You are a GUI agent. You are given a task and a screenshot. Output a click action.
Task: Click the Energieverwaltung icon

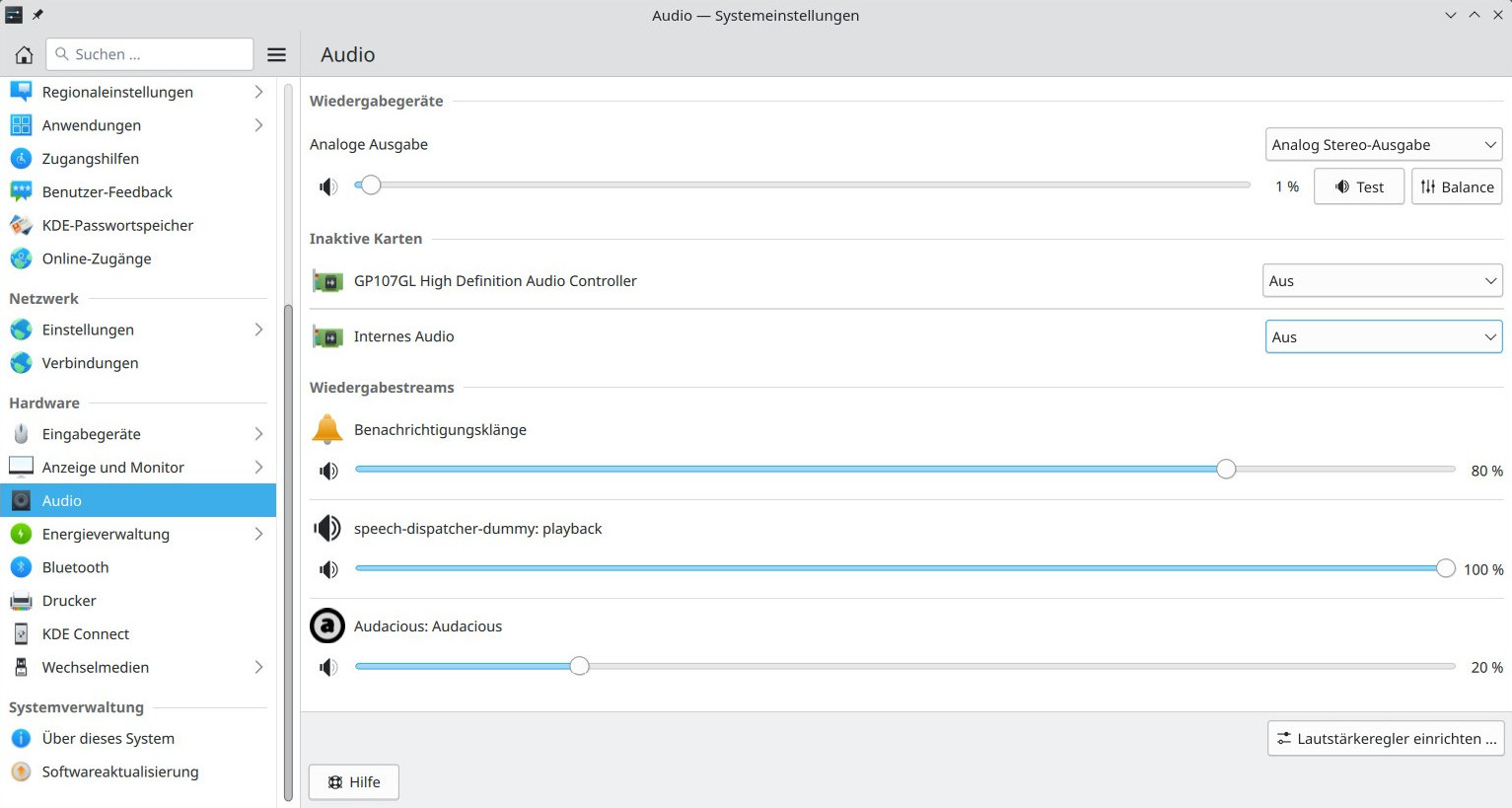pyautogui.click(x=21, y=534)
